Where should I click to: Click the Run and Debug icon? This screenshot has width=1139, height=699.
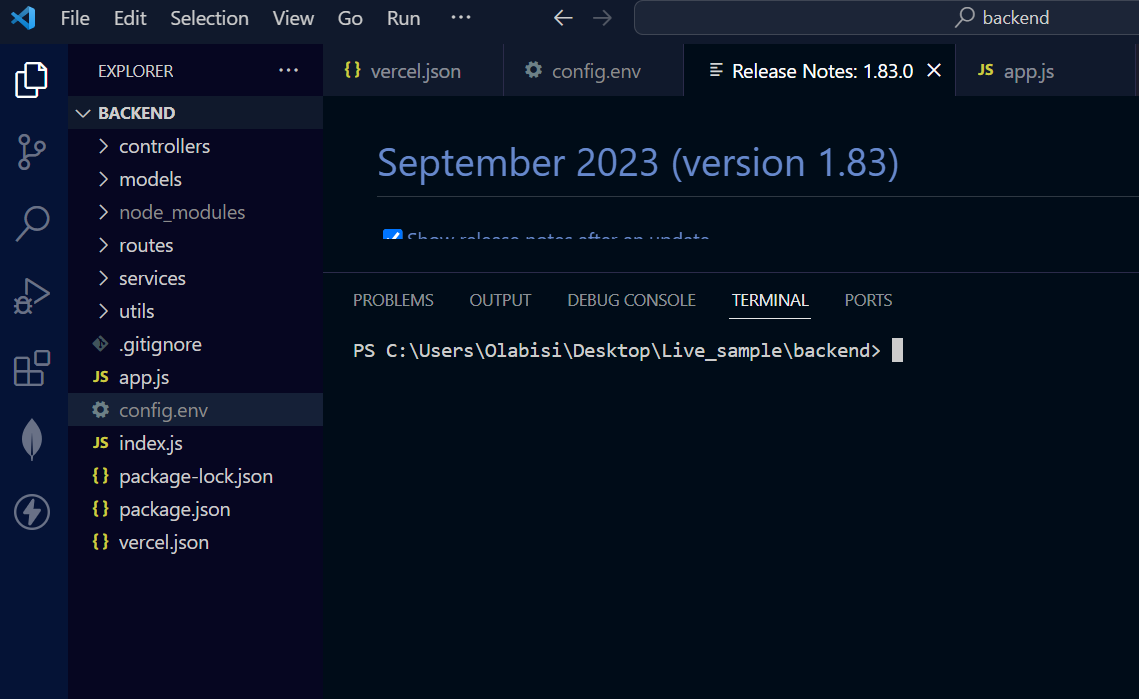click(x=31, y=295)
